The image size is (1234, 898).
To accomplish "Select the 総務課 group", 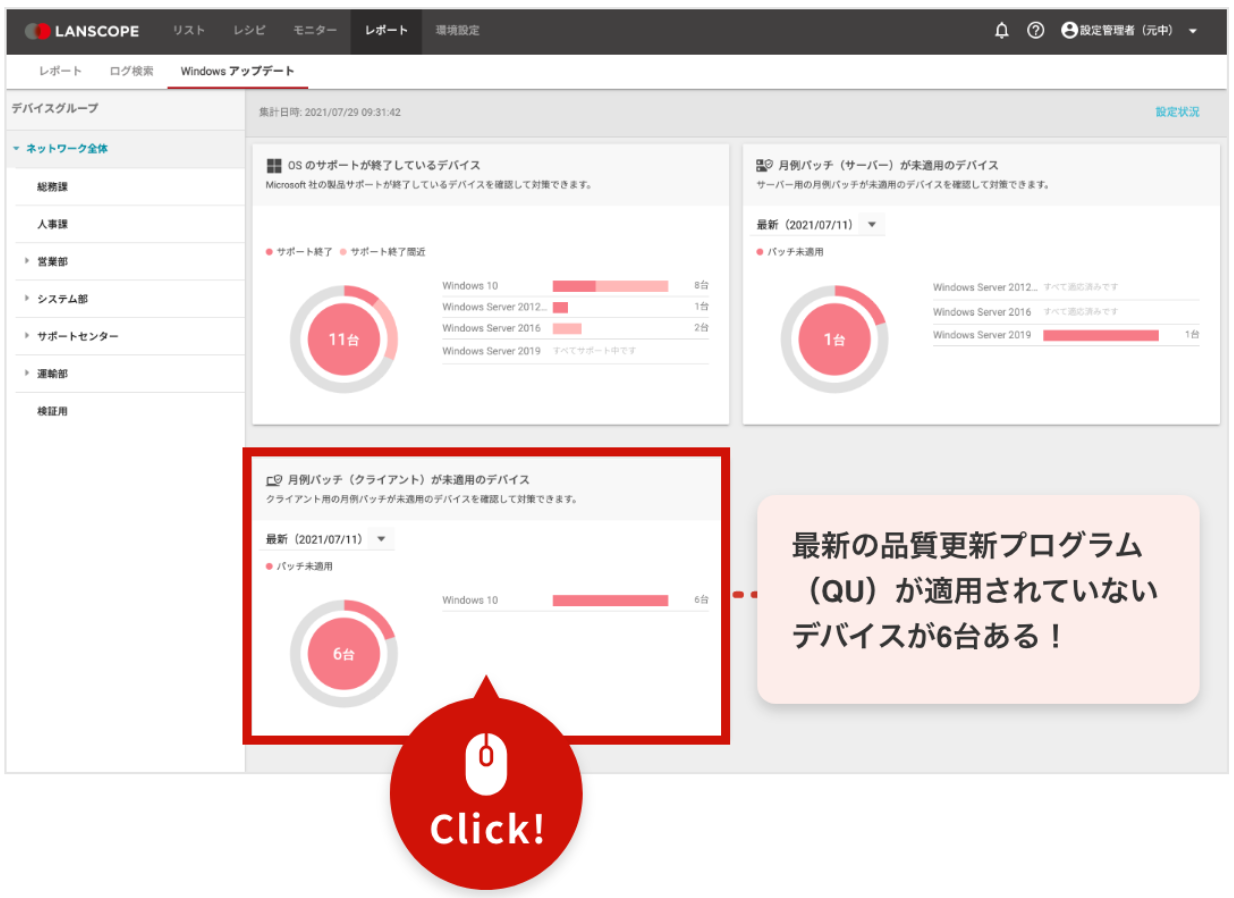I will pyautogui.click(x=52, y=187).
